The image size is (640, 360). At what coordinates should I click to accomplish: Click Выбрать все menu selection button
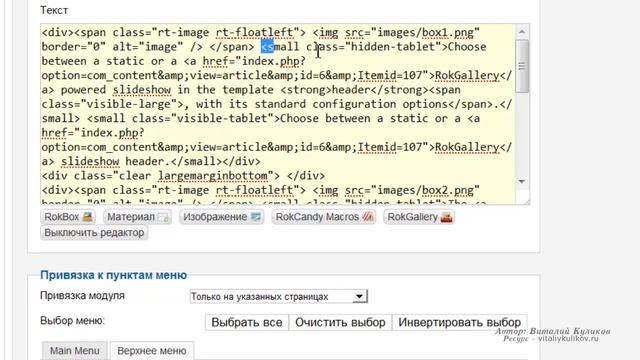tap(247, 322)
